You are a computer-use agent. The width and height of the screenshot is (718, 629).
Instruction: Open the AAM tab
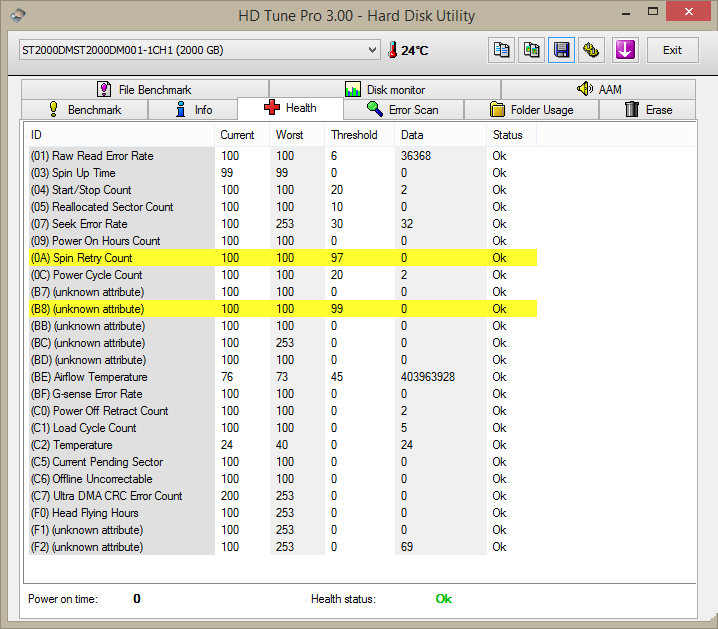click(x=598, y=89)
